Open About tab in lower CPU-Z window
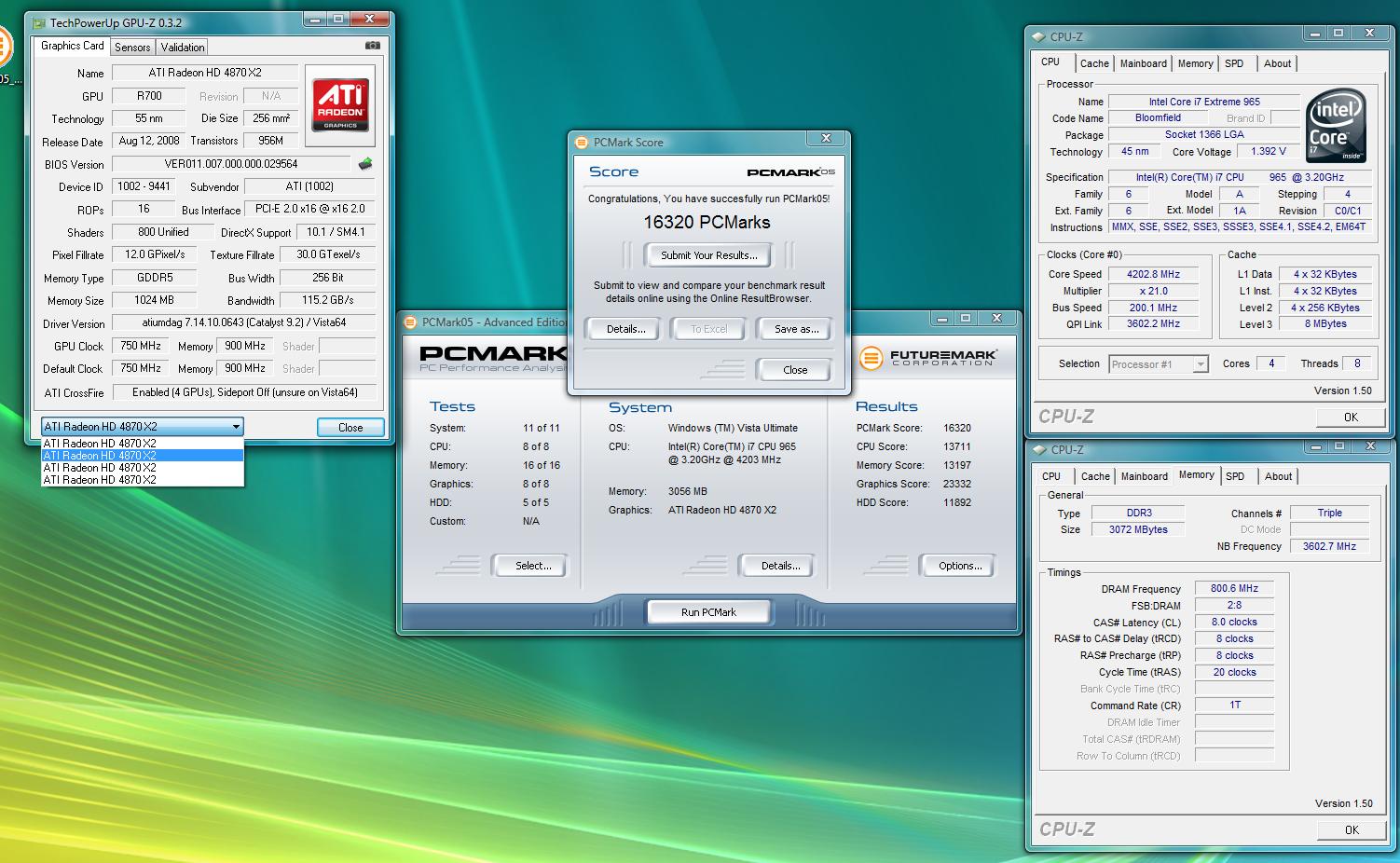This screenshot has width=1400, height=863. [1279, 476]
